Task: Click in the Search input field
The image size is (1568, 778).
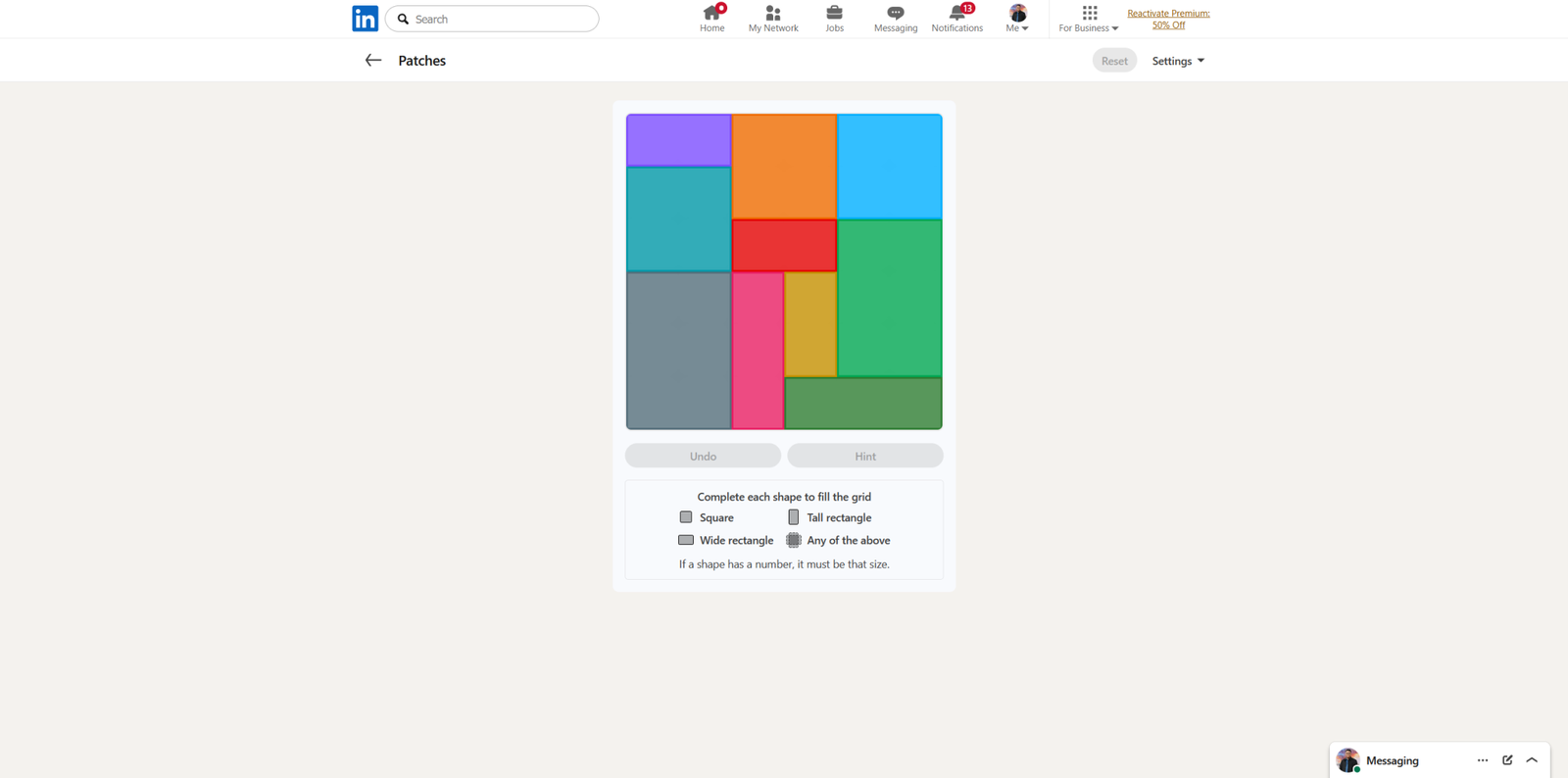Action: pyautogui.click(x=500, y=19)
